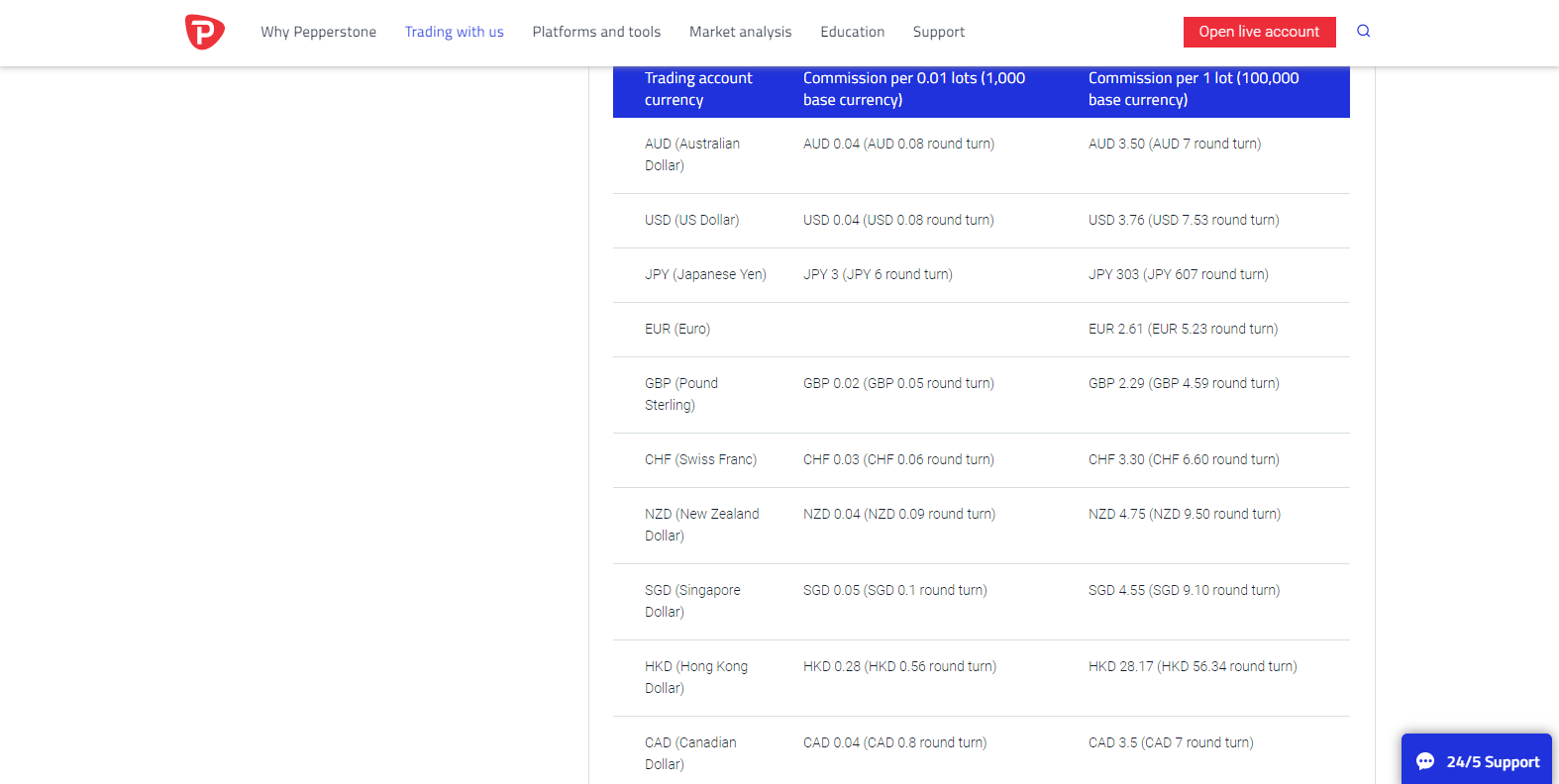1559x784 pixels.
Task: Expand the Market analysis menu
Action: (x=740, y=32)
